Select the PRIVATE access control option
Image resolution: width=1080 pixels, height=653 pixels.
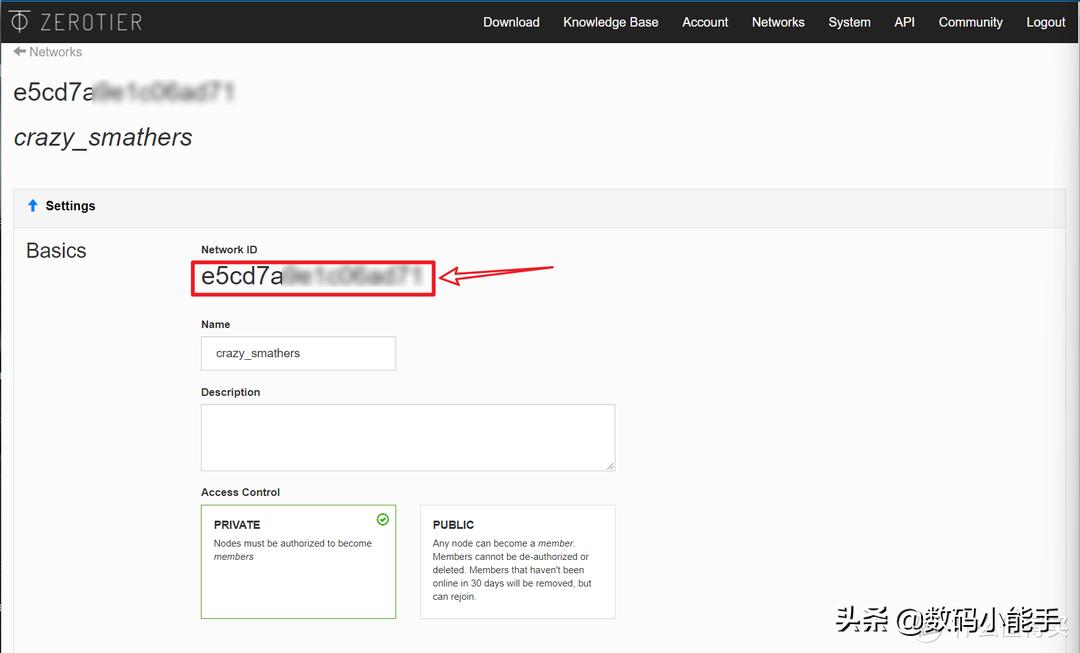298,561
